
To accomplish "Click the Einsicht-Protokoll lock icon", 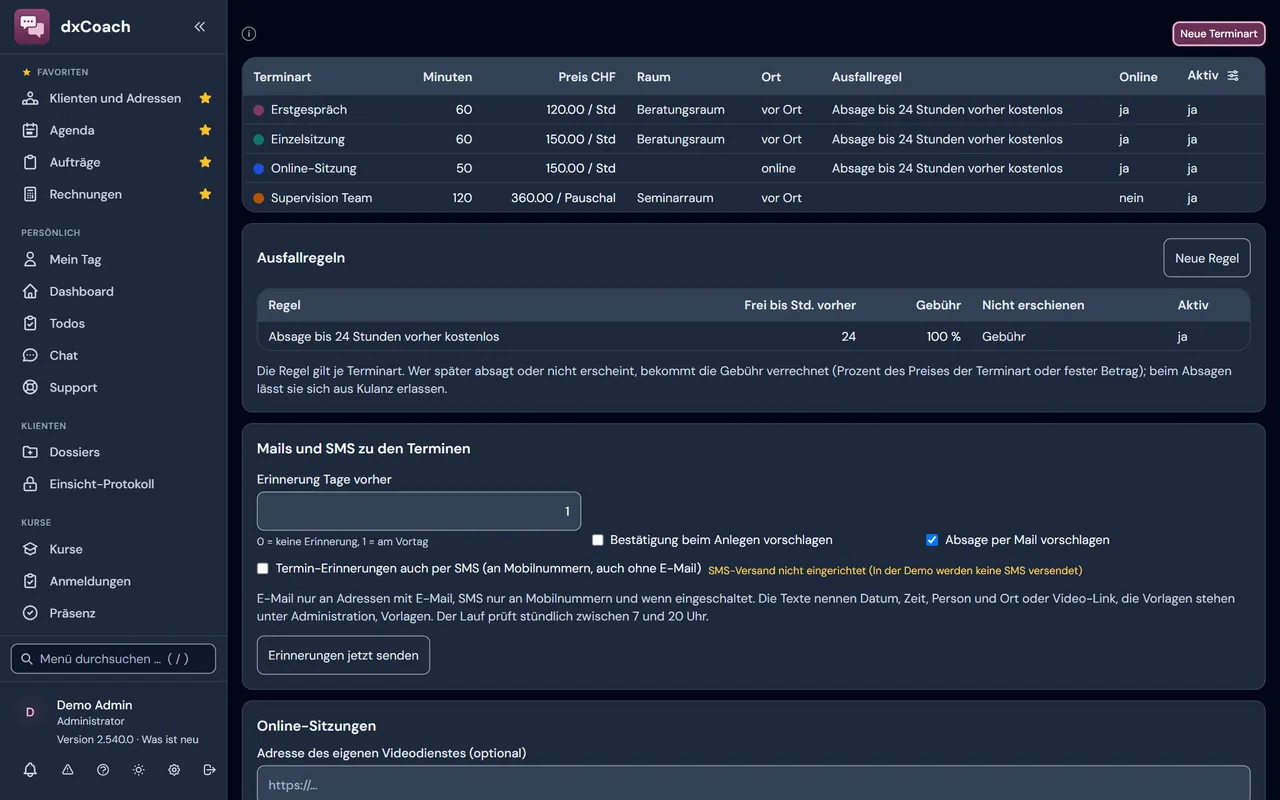I will (30, 484).
